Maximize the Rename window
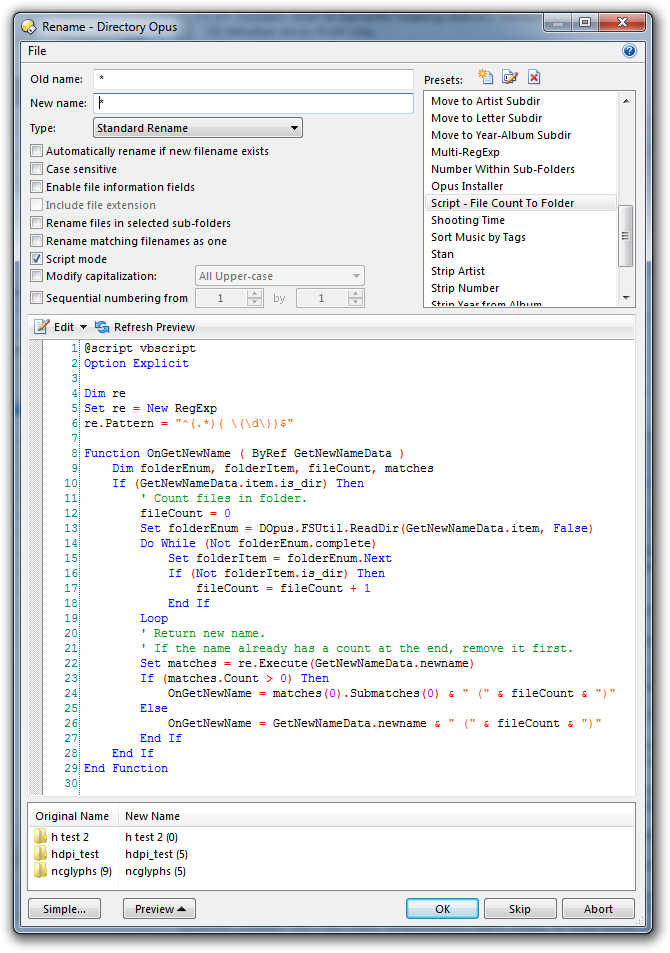Viewport: 670px width, 953px height. pyautogui.click(x=585, y=22)
